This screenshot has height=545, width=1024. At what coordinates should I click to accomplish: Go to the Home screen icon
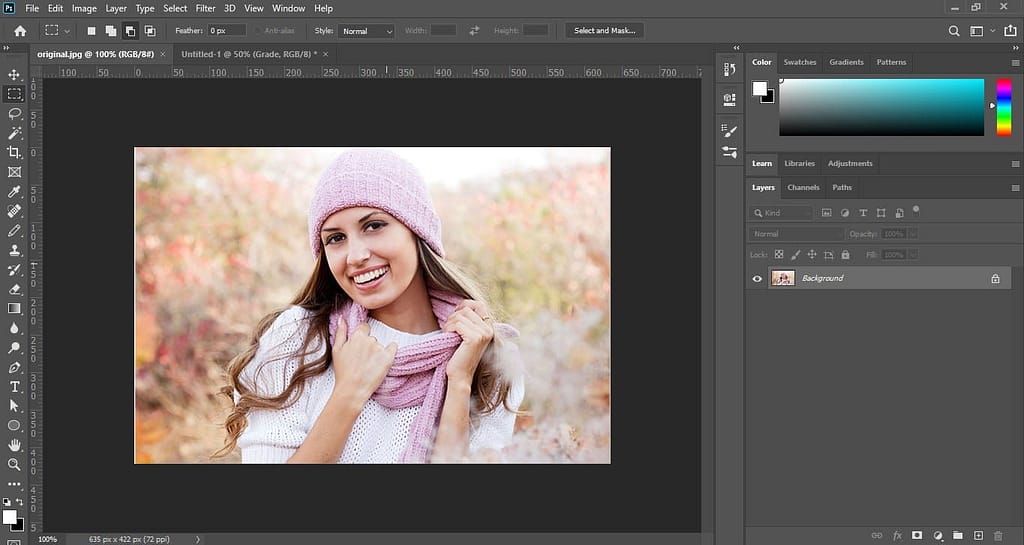[20, 31]
